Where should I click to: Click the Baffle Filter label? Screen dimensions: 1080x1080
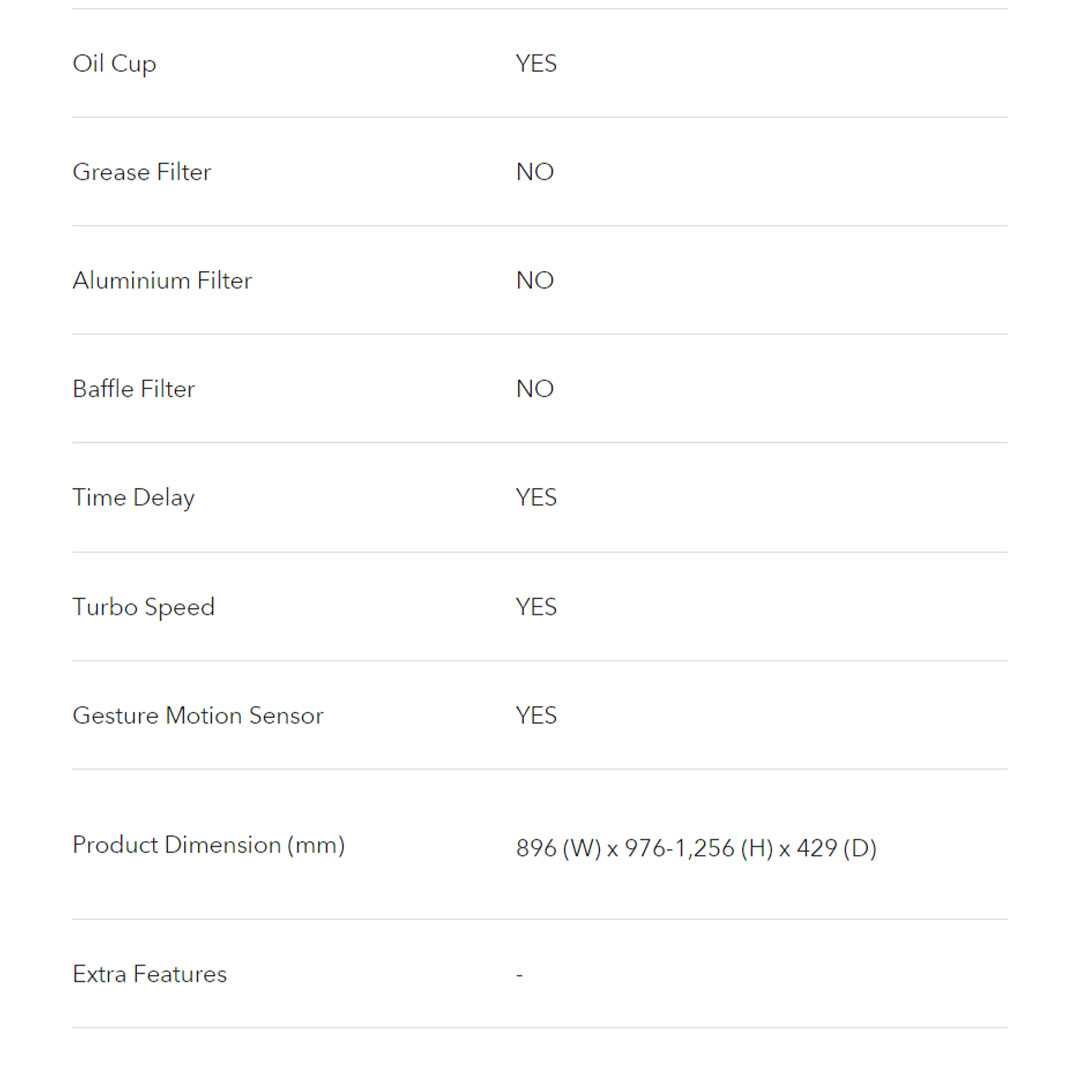(133, 389)
